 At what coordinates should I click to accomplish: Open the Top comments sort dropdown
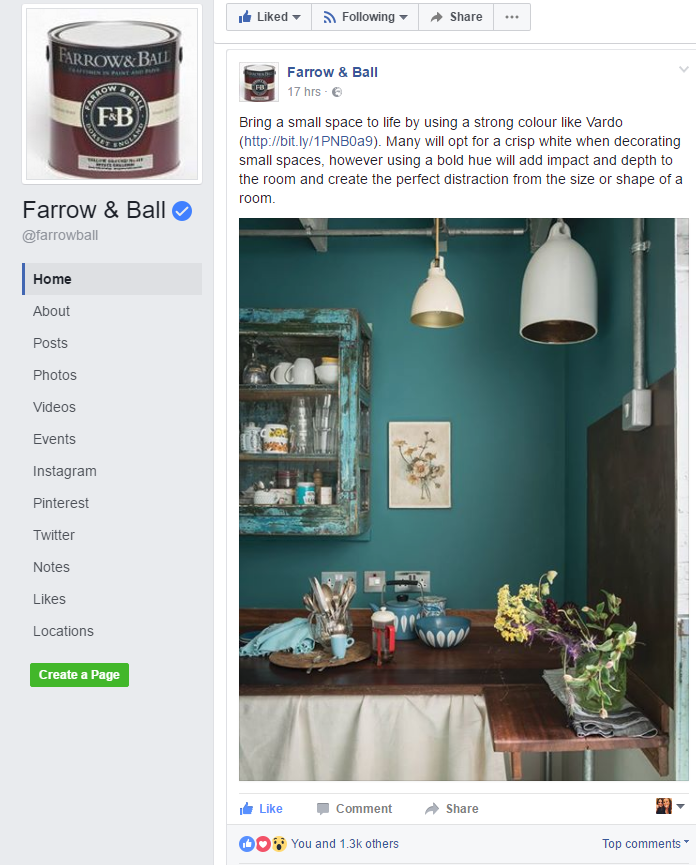tap(645, 843)
